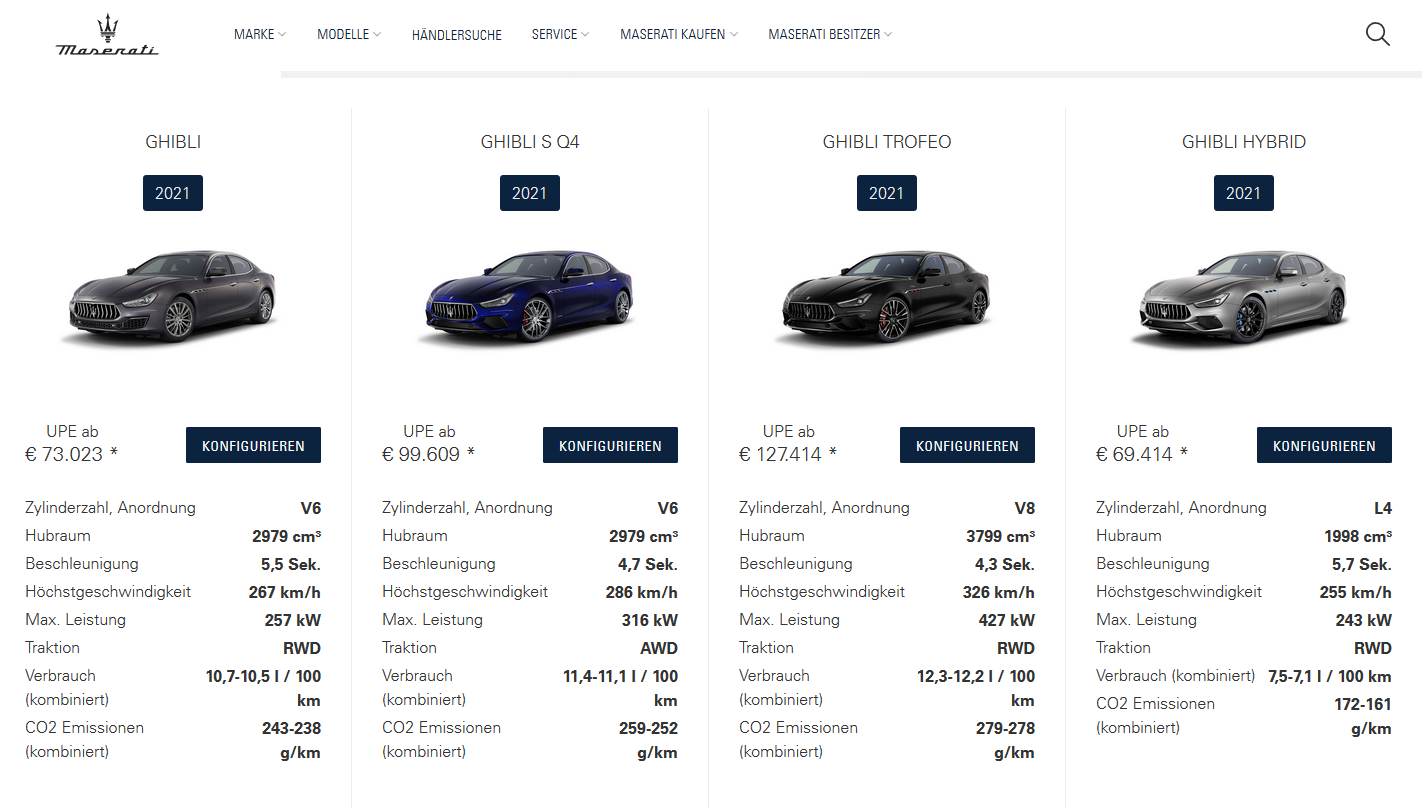Select the 2021 badge under GHIBLI
The image size is (1422, 808).
(173, 193)
